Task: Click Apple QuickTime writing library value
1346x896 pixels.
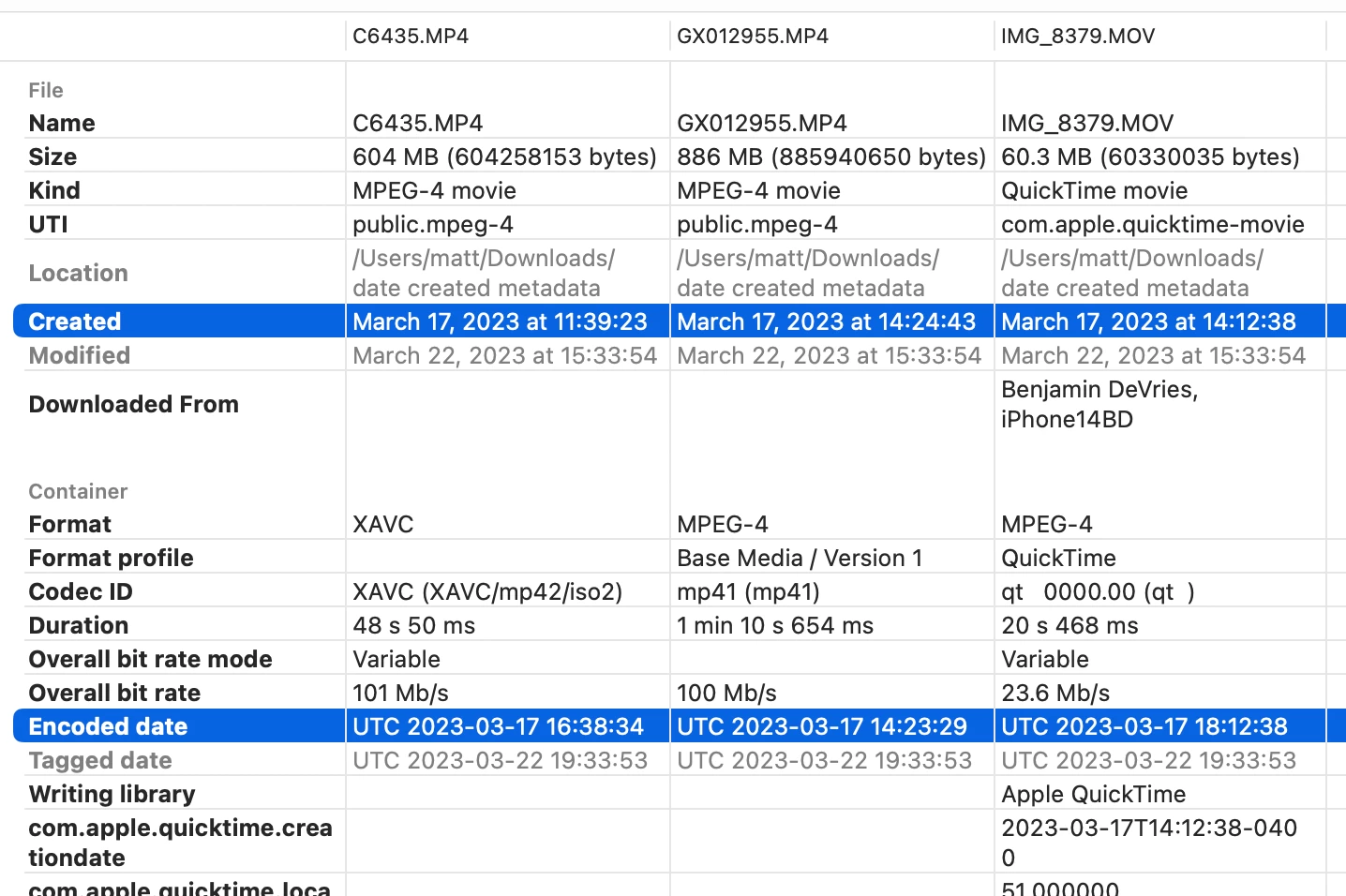Action: coord(1094,794)
